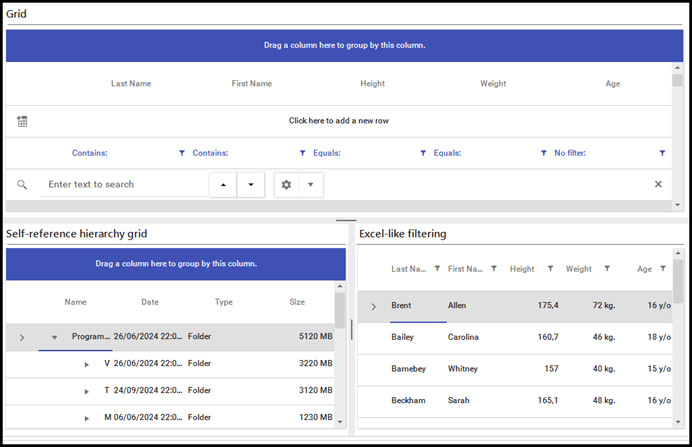Click the Weight column Excel-like filter icon

tap(607, 268)
